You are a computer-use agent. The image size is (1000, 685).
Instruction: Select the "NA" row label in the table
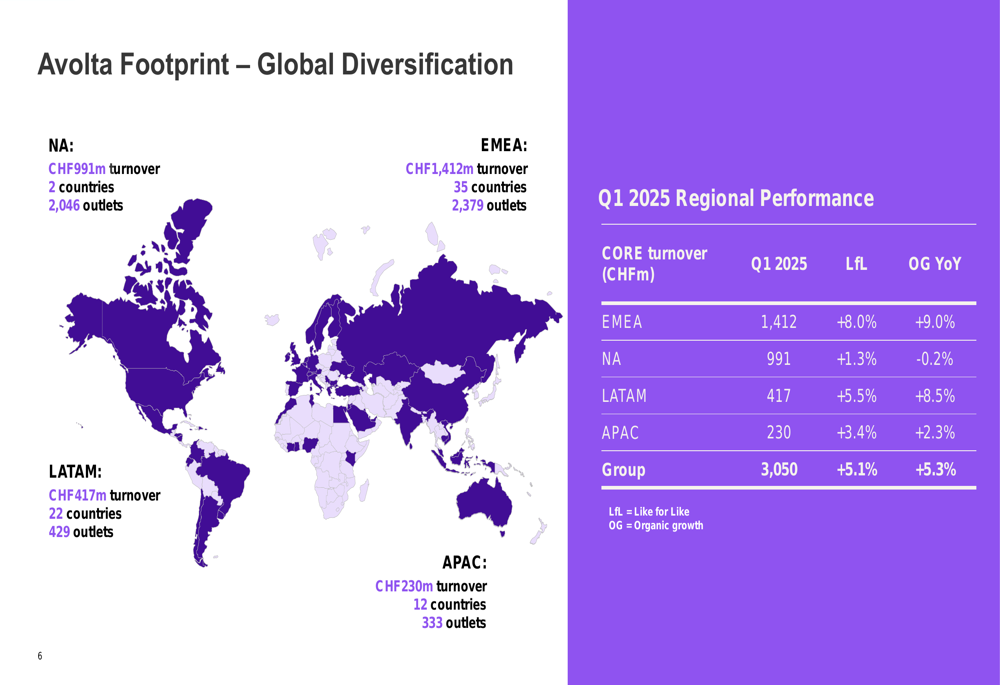(x=612, y=359)
